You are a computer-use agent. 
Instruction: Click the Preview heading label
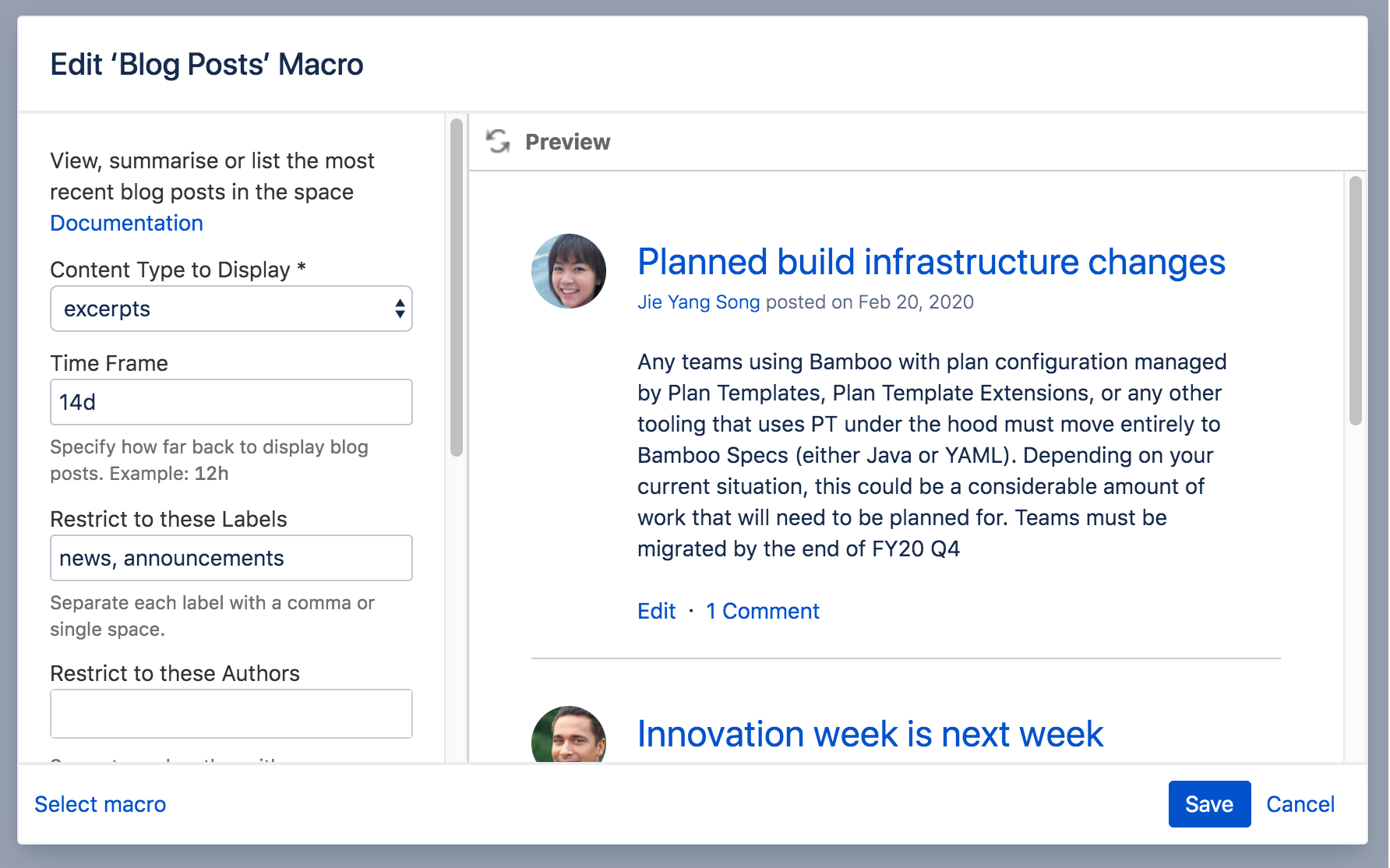click(567, 142)
